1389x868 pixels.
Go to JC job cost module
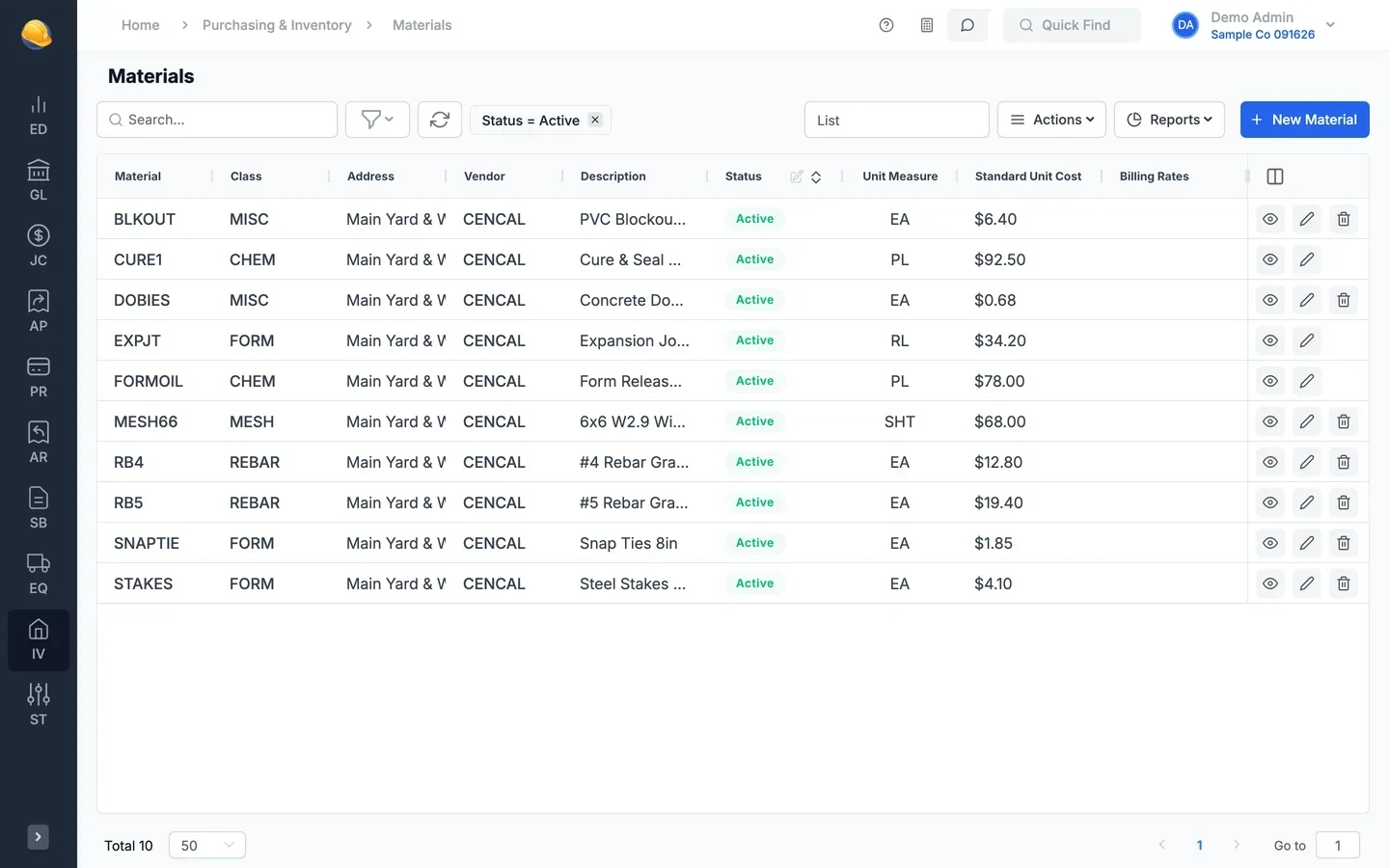pyautogui.click(x=39, y=247)
